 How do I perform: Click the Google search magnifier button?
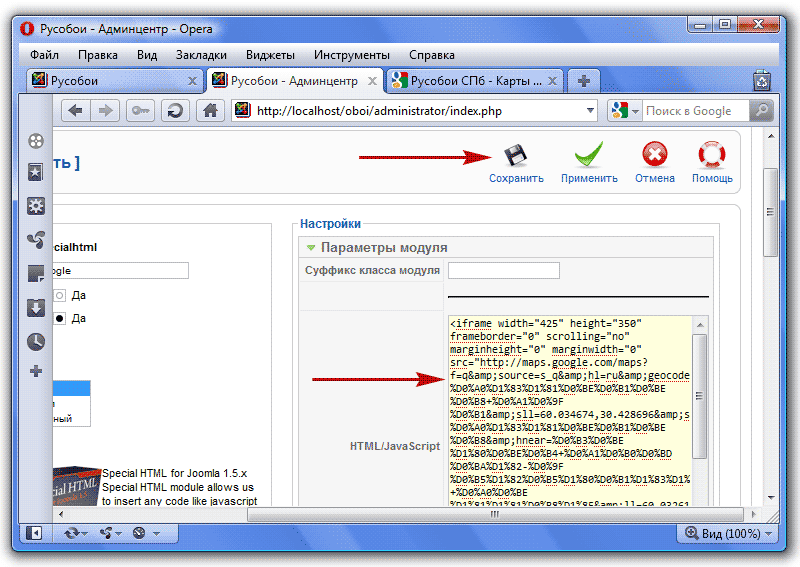coord(762,111)
